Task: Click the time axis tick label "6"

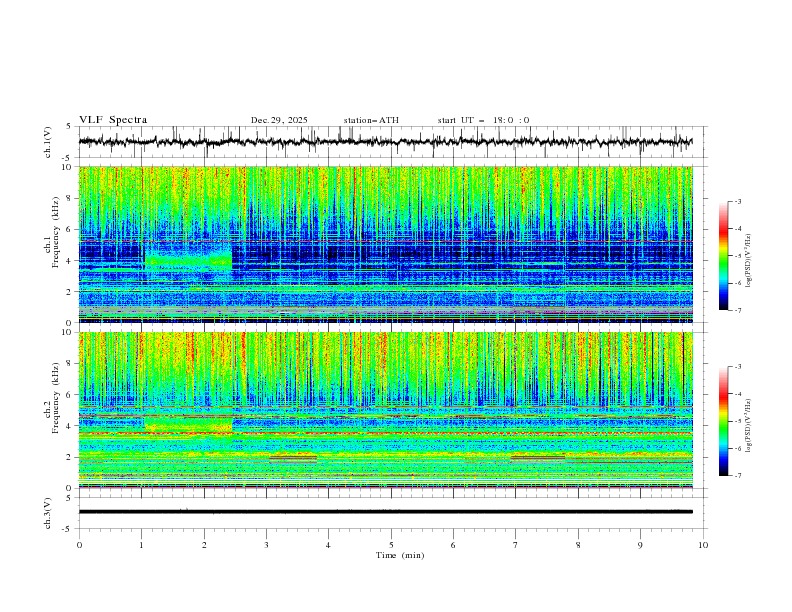Action: click(453, 545)
